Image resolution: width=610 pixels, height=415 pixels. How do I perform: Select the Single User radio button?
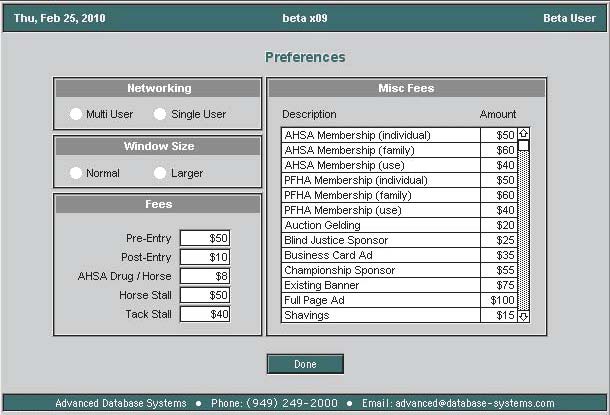coord(160,114)
